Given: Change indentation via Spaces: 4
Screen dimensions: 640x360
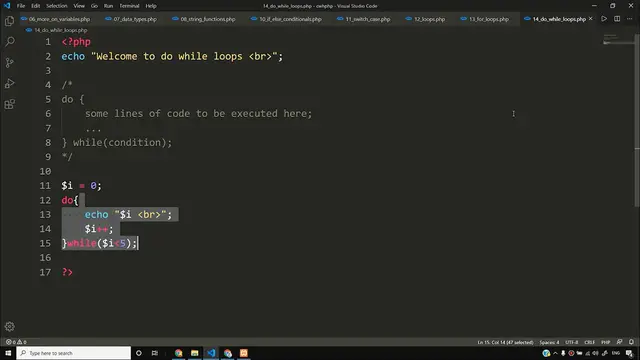Looking at the screenshot, I should tap(549, 342).
